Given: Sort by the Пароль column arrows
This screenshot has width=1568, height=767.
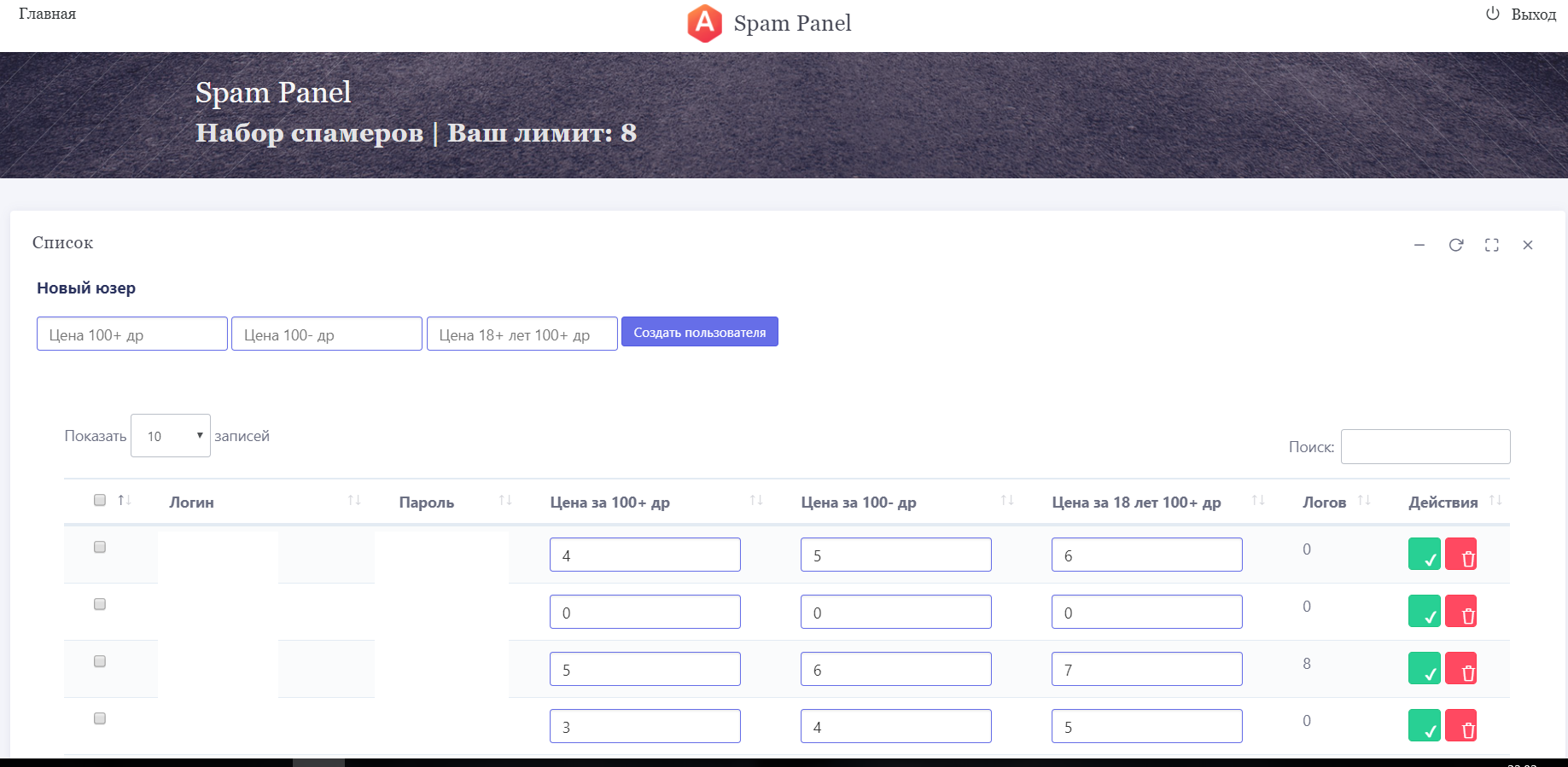Looking at the screenshot, I should (x=505, y=500).
